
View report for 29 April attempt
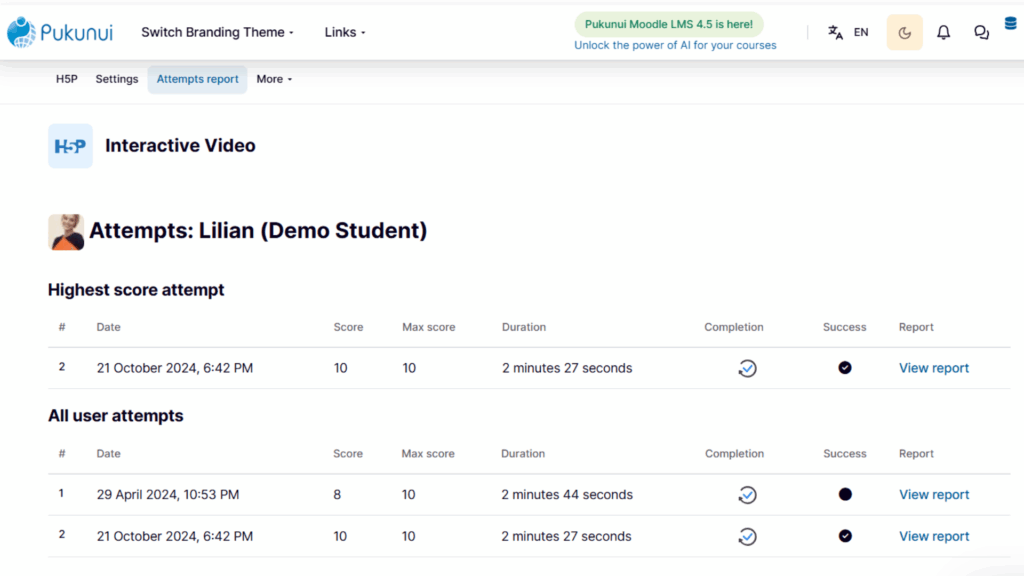(933, 494)
